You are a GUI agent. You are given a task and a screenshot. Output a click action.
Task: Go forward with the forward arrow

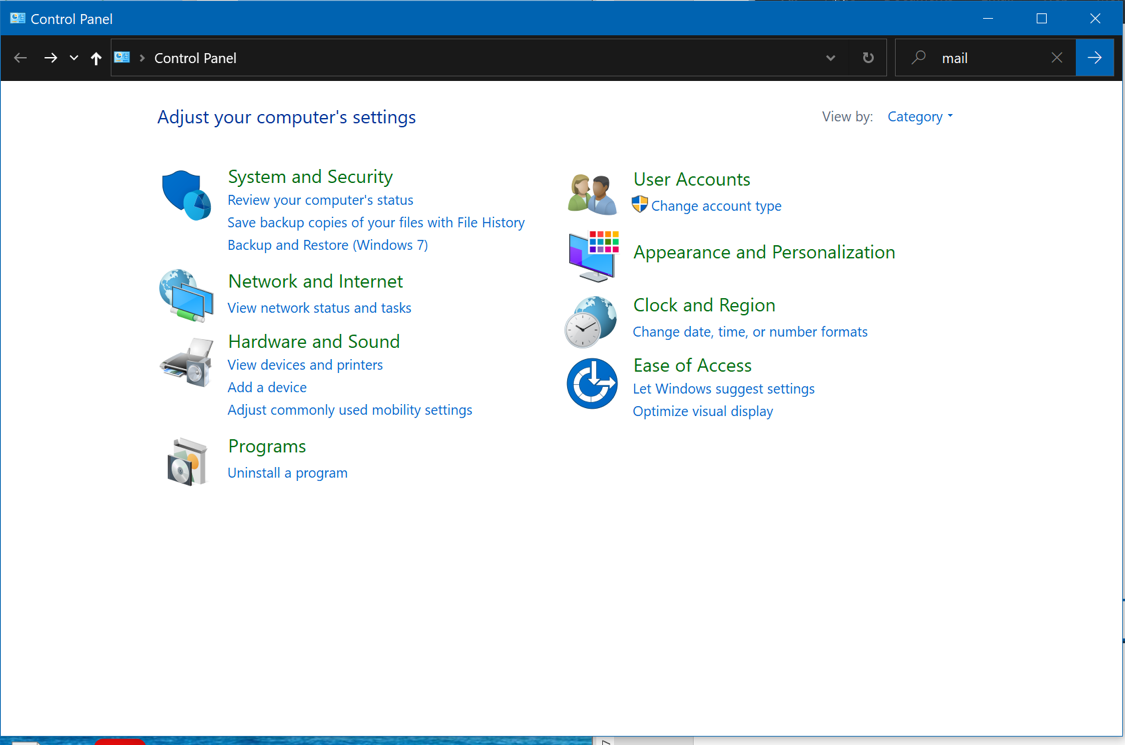coord(50,58)
